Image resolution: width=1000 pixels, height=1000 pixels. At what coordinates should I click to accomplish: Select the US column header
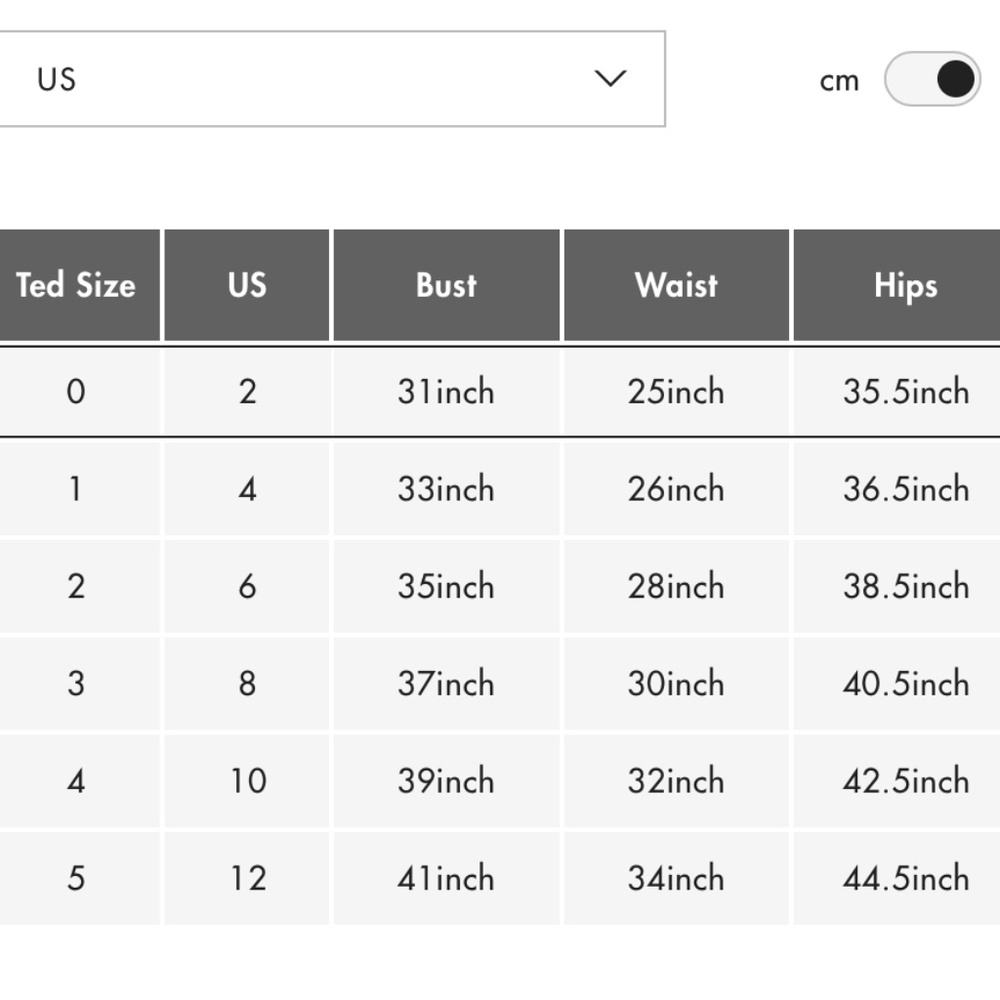click(x=247, y=285)
